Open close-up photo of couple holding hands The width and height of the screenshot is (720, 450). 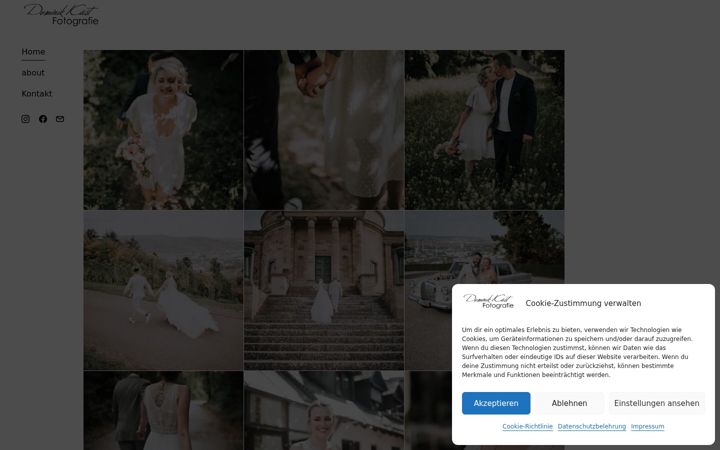click(x=324, y=130)
